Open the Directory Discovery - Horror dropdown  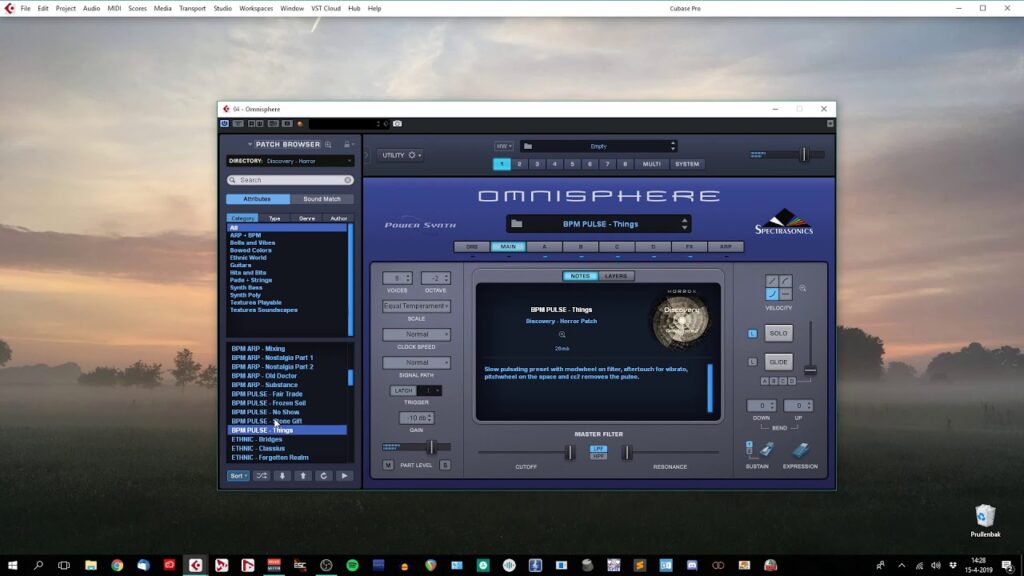289,161
